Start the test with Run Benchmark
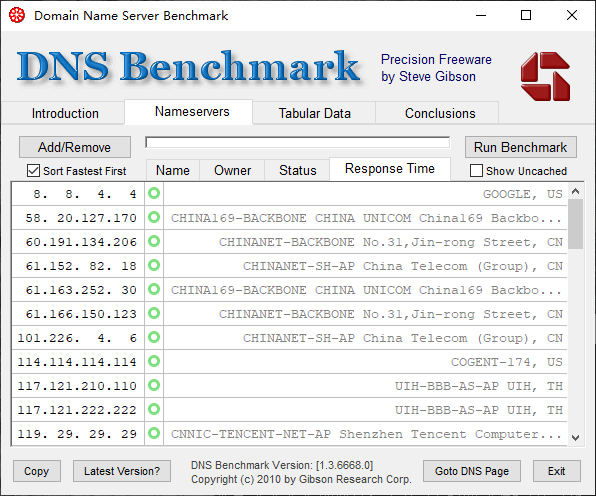Viewport: 596px width, 496px height. (520, 147)
